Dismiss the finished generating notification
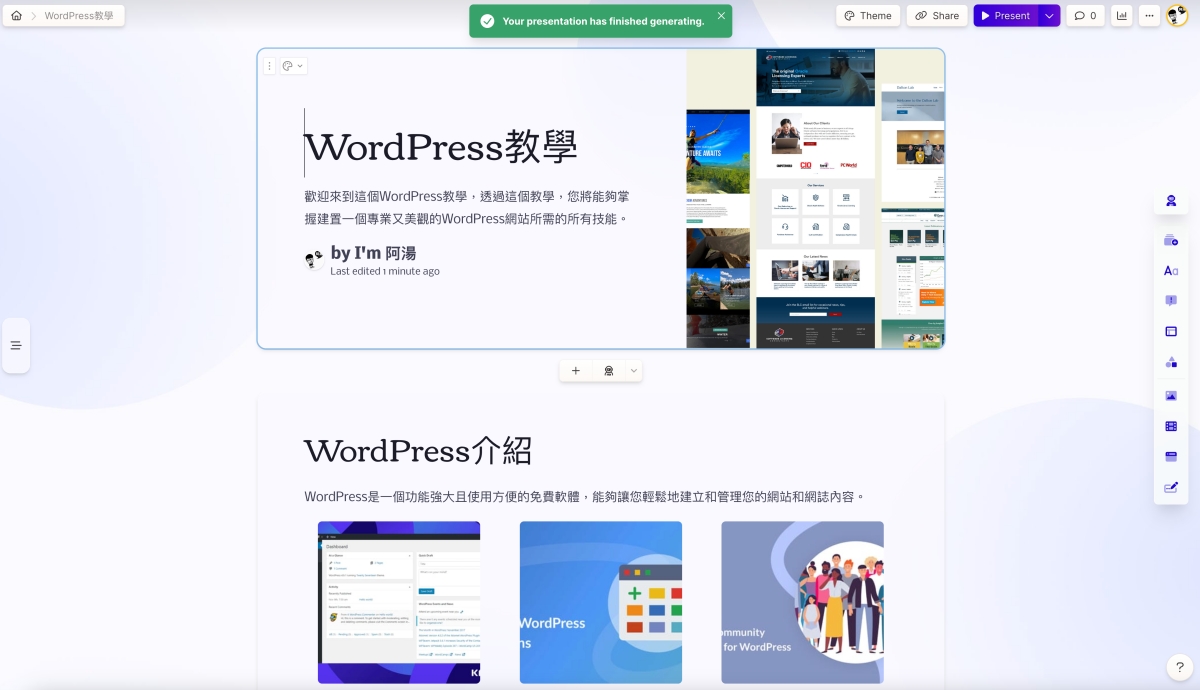 pos(721,16)
